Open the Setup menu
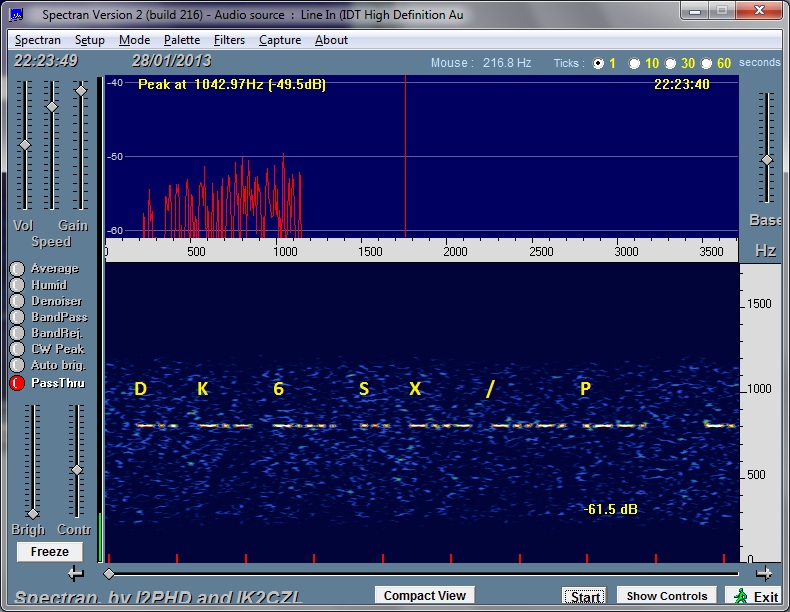The width and height of the screenshot is (790, 612). point(90,40)
